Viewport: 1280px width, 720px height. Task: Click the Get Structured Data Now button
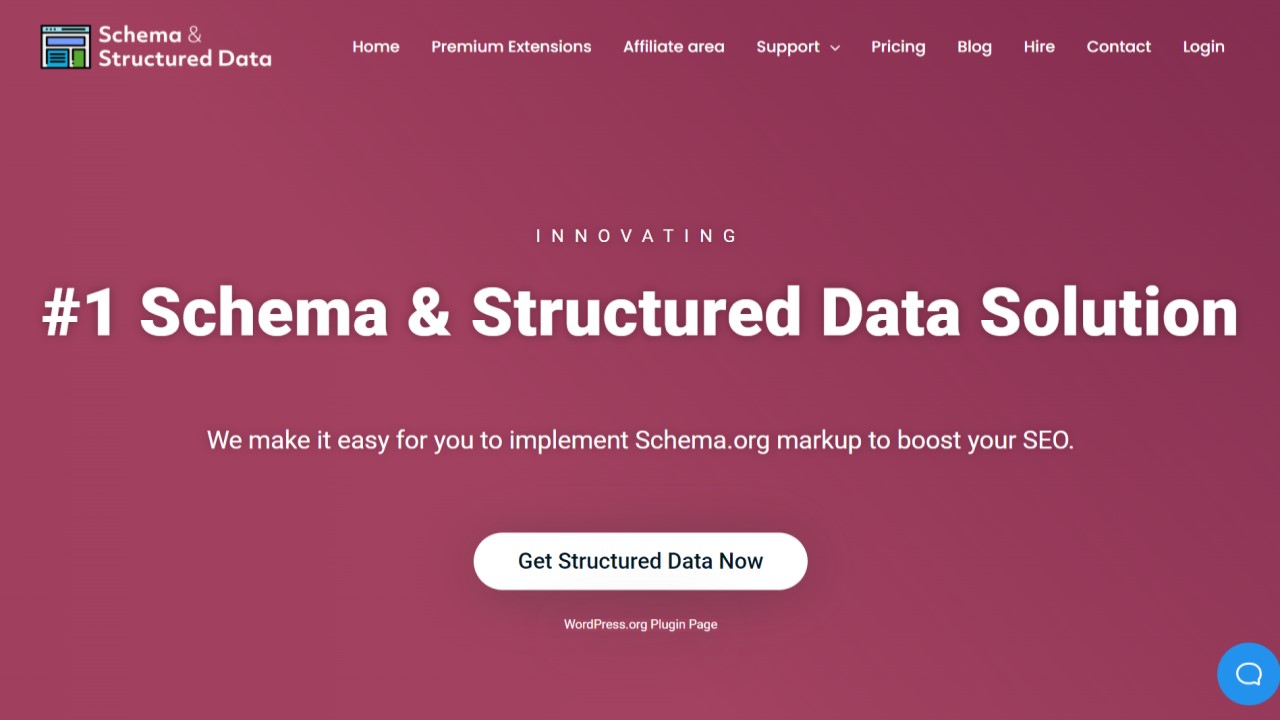640,561
